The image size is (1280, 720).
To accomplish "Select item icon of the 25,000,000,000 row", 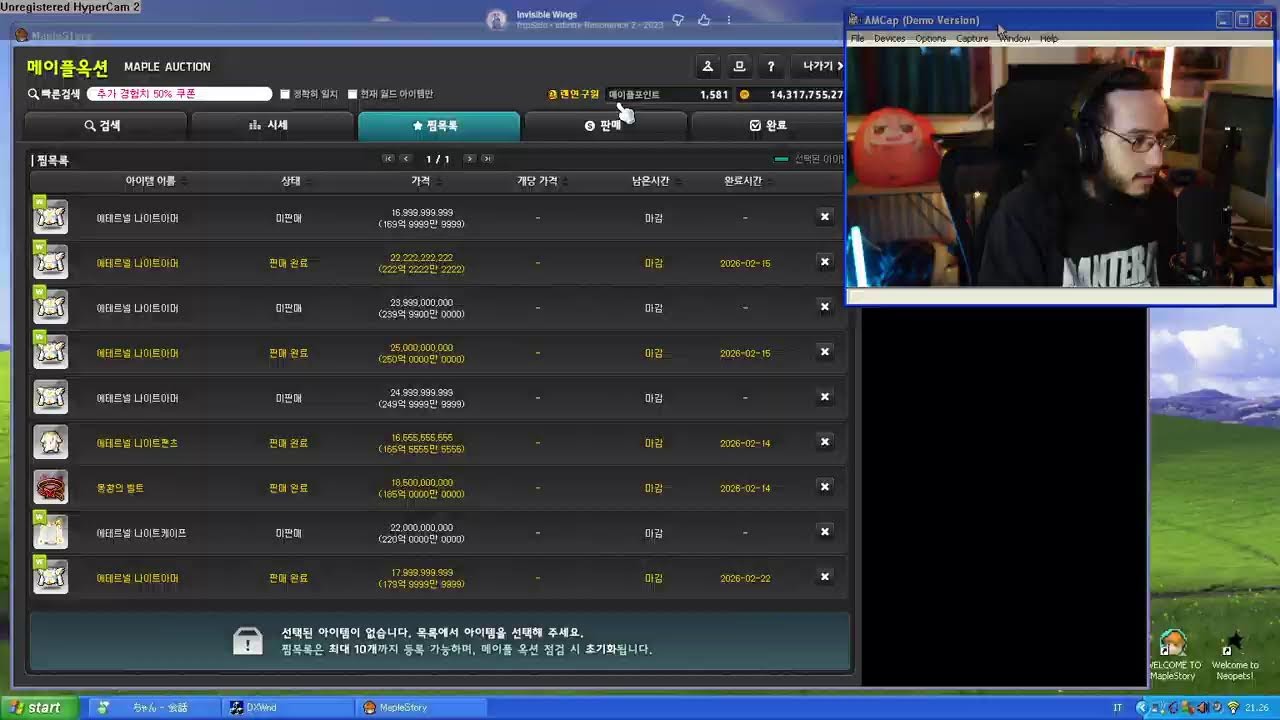I will pyautogui.click(x=51, y=352).
